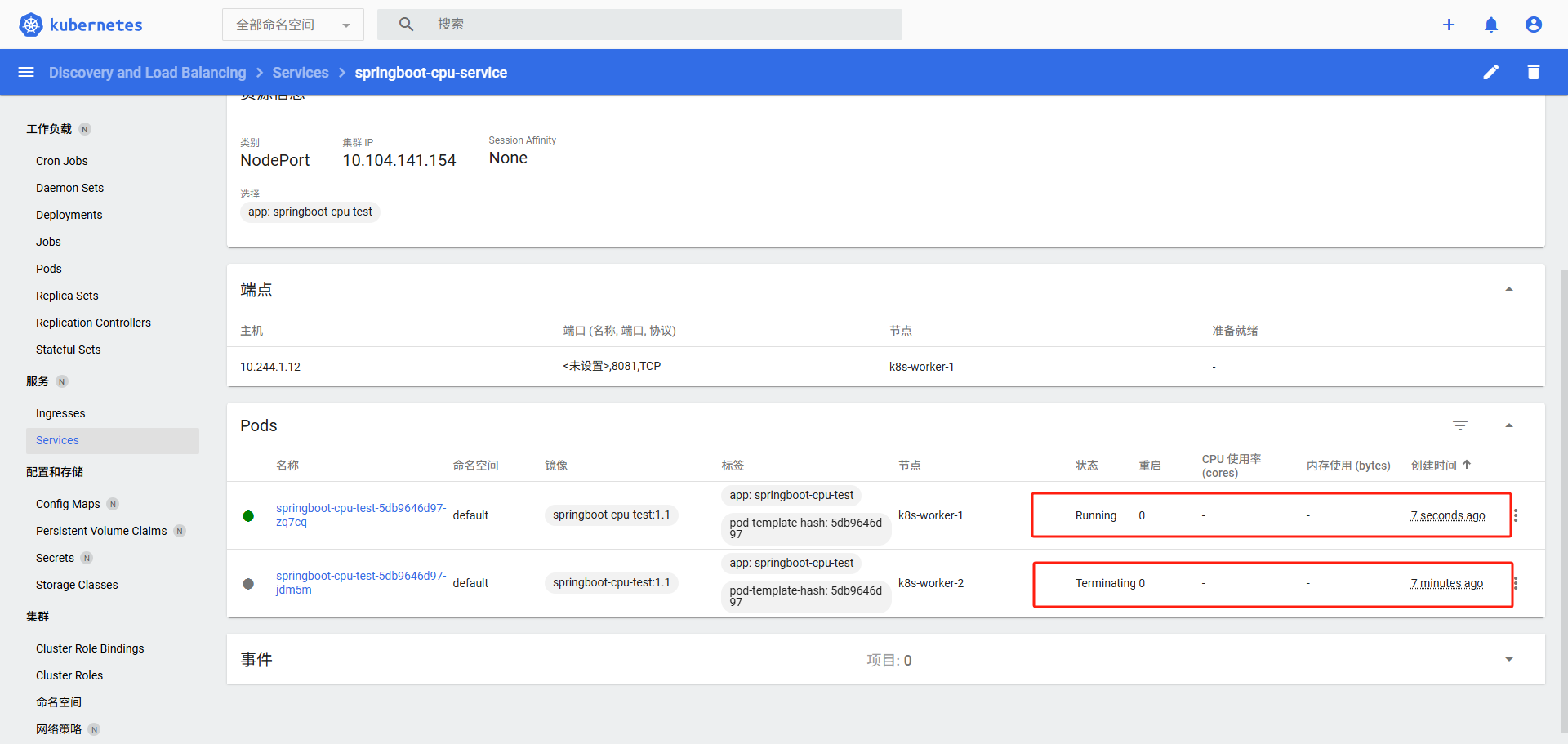The image size is (1568, 744).
Task: Toggle the hamburger navigation menu
Action: tap(26, 72)
